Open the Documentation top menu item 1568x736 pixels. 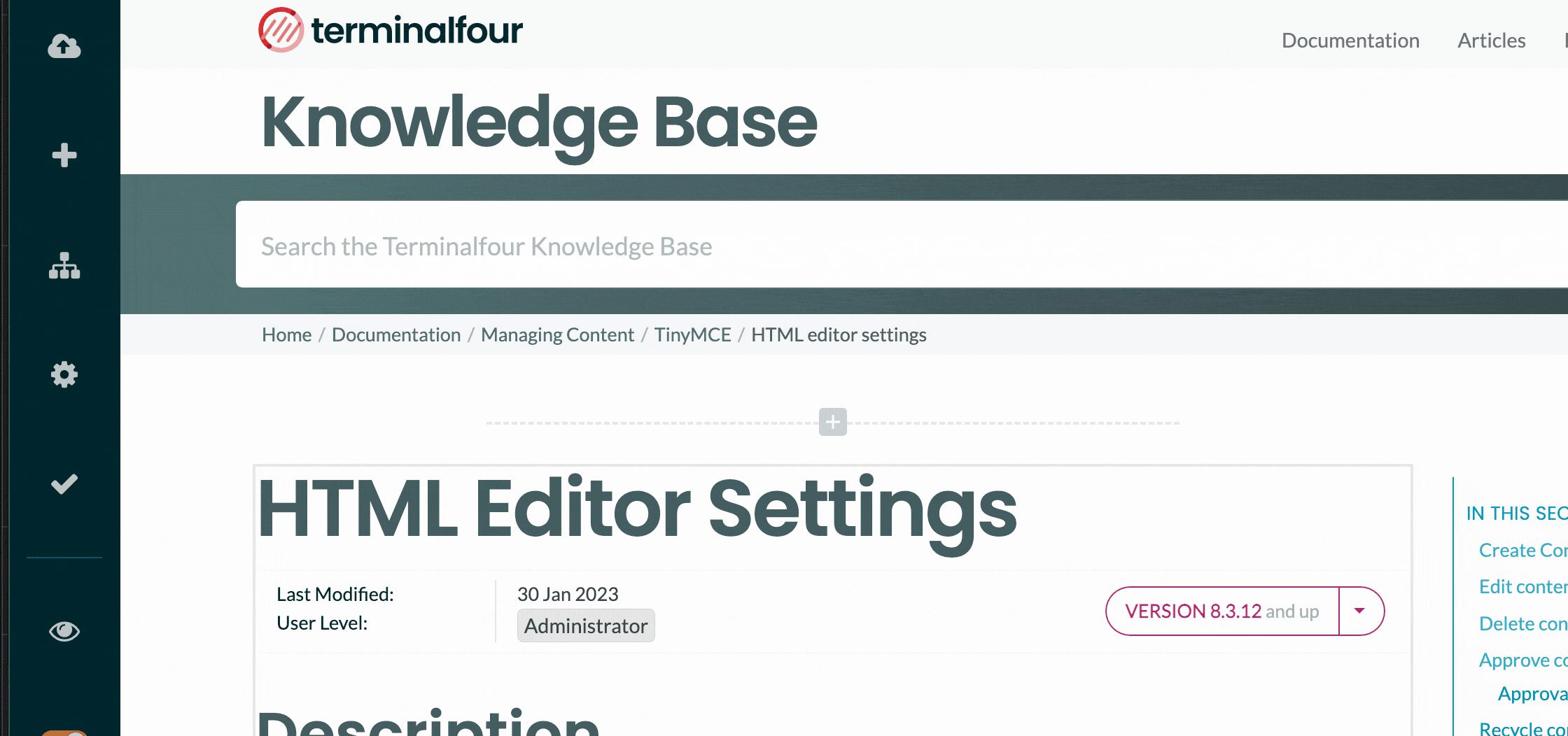pos(1350,41)
